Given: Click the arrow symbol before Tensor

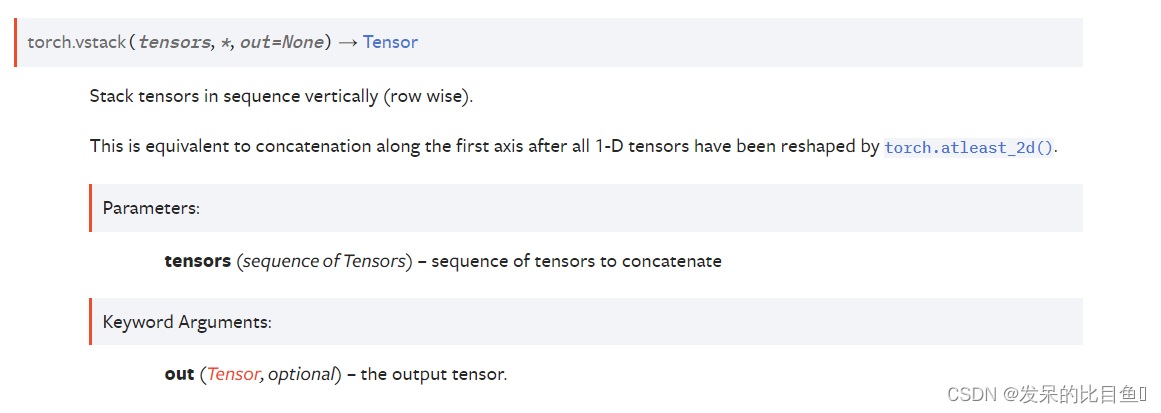Looking at the screenshot, I should click(348, 42).
